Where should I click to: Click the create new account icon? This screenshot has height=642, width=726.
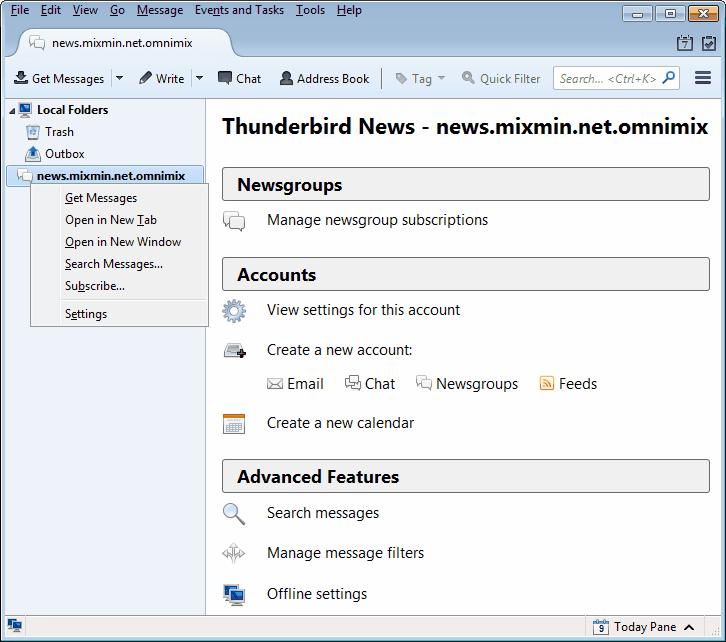click(x=235, y=350)
